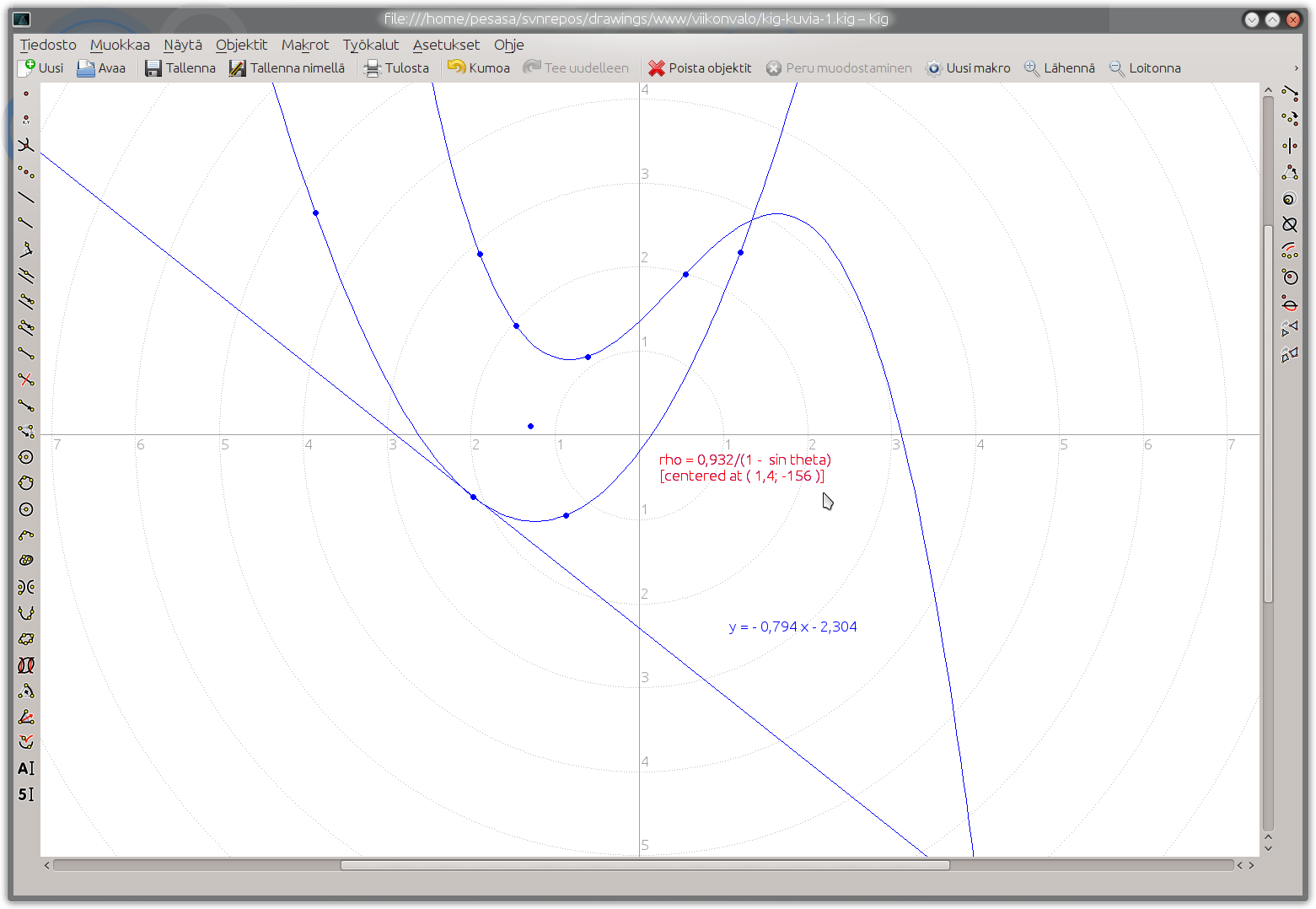Open the Makrot menu

click(x=305, y=45)
